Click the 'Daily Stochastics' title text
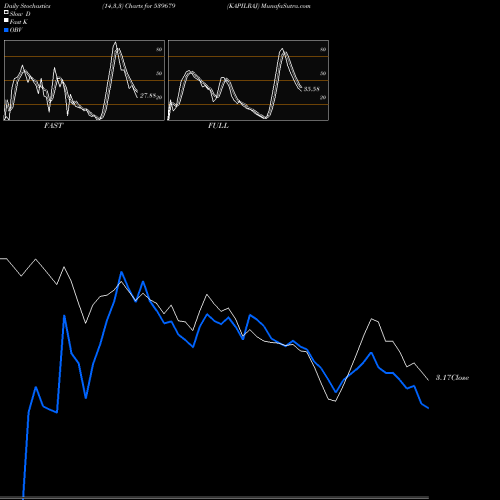This screenshot has width=500, height=500. [27, 6]
